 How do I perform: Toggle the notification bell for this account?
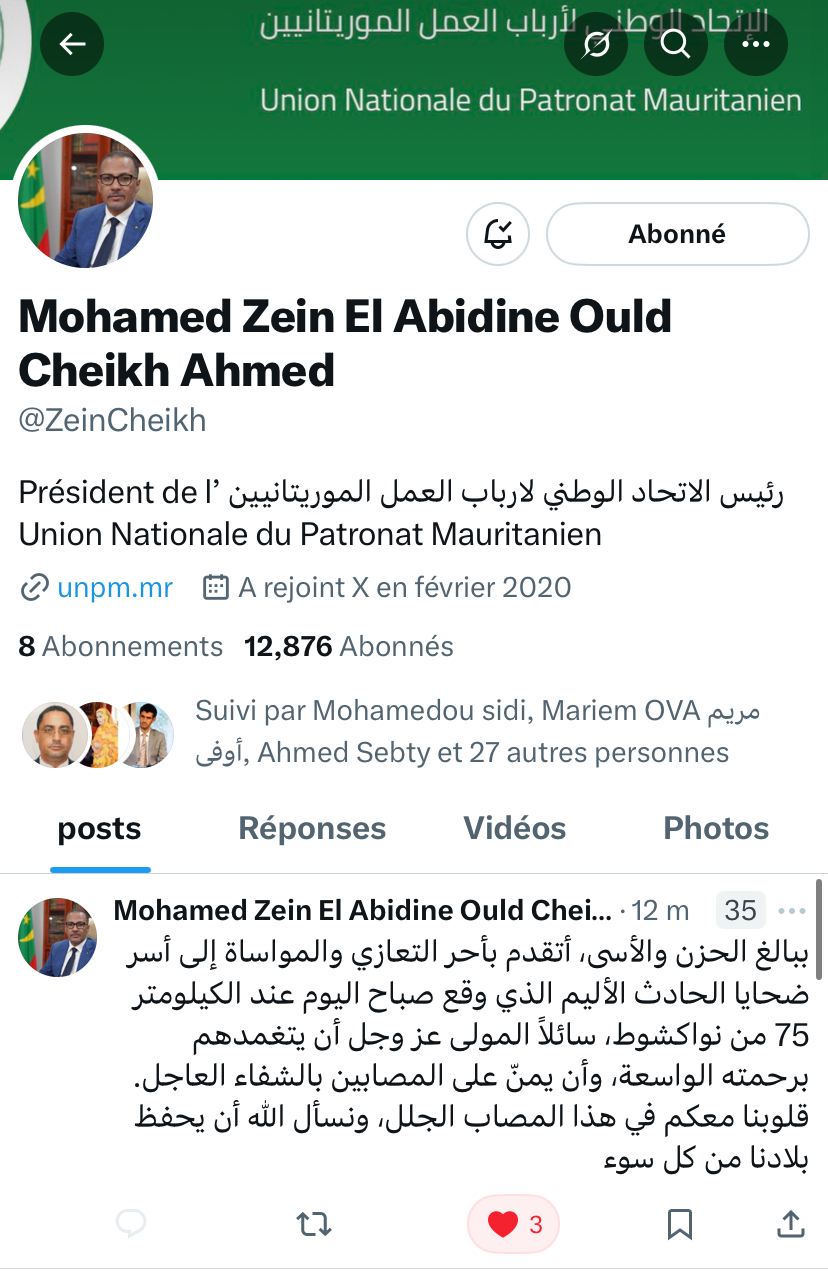[497, 235]
